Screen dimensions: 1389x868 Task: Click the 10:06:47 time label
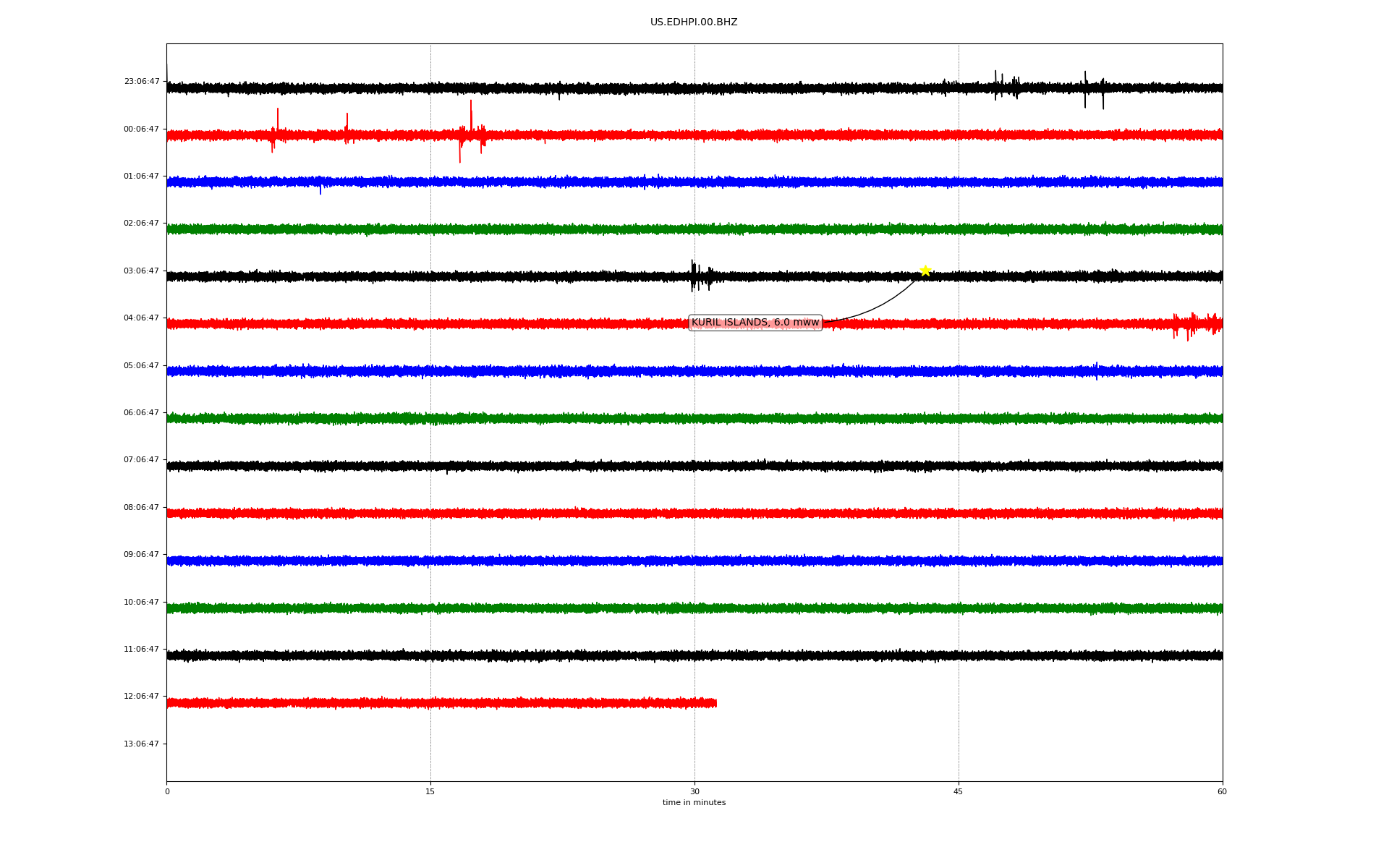tap(142, 603)
